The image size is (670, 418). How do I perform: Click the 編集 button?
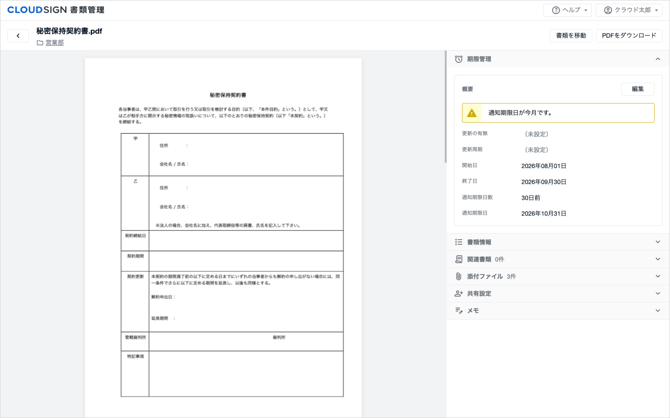tap(638, 89)
